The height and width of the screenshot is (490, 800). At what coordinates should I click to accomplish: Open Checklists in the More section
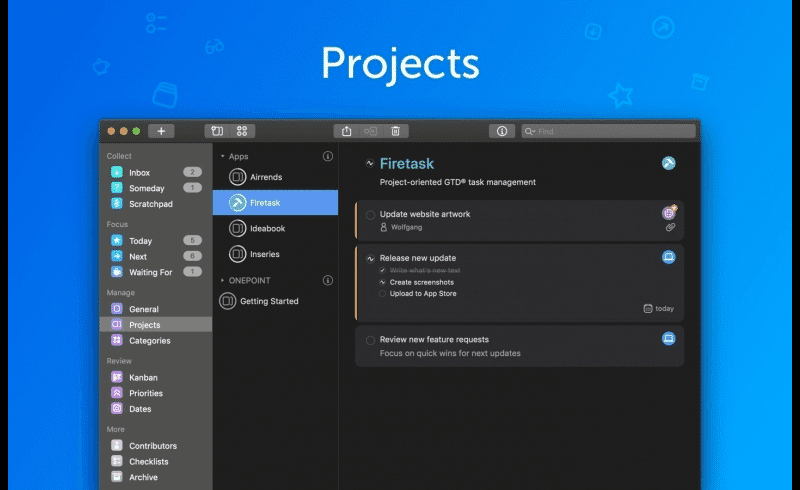[x=156, y=461]
